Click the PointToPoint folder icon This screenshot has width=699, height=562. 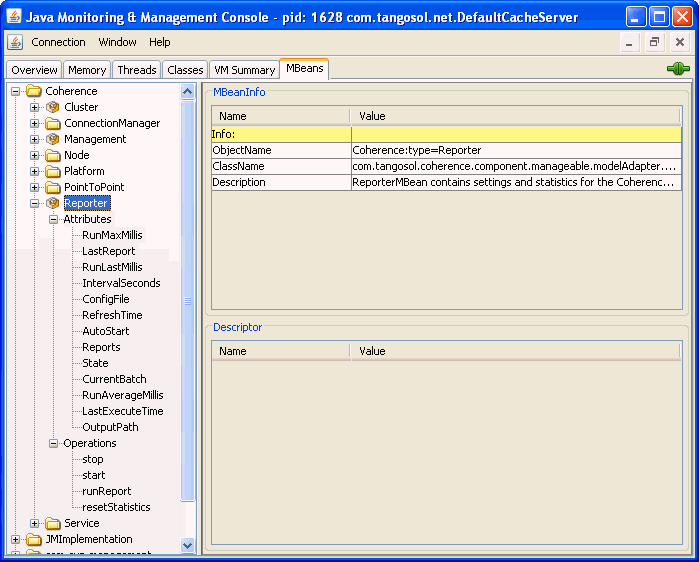(53, 187)
